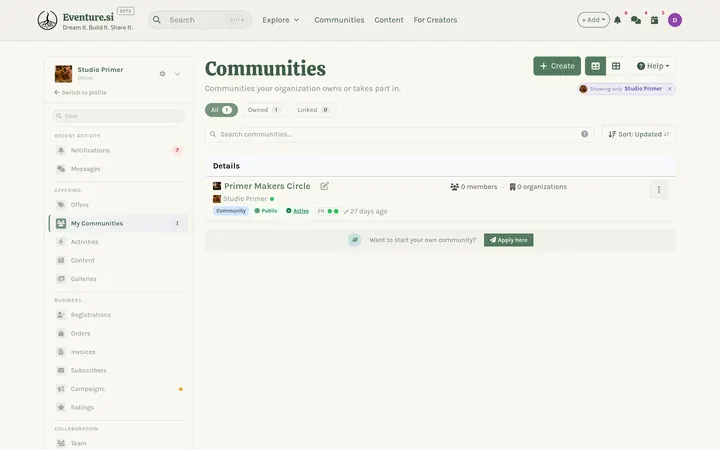Click the help question icon in search communities field

[584, 134]
